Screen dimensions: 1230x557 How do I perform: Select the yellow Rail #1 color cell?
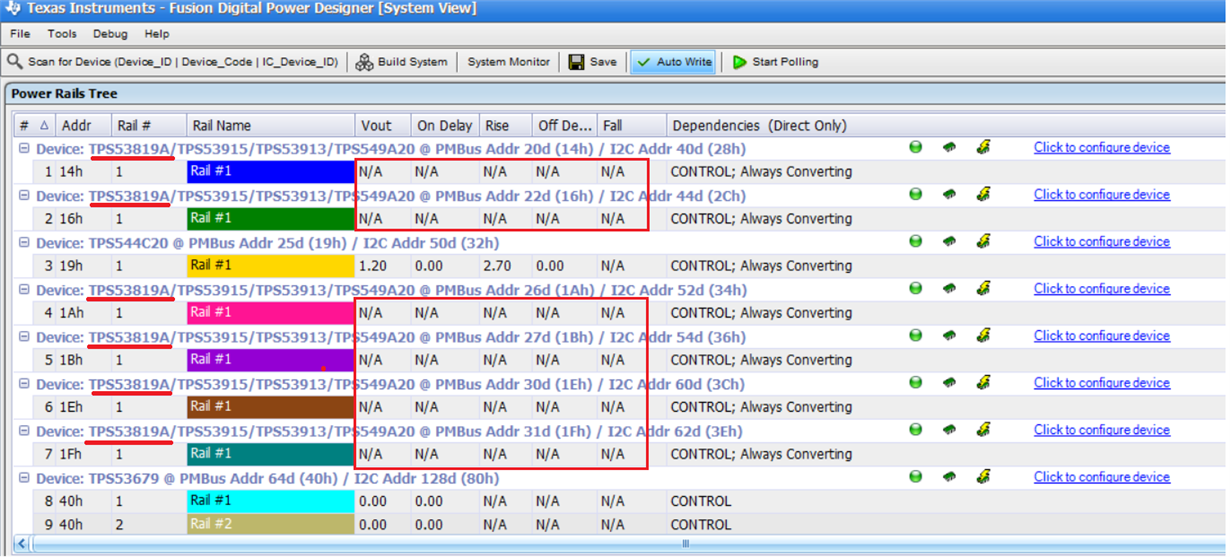[271, 265]
